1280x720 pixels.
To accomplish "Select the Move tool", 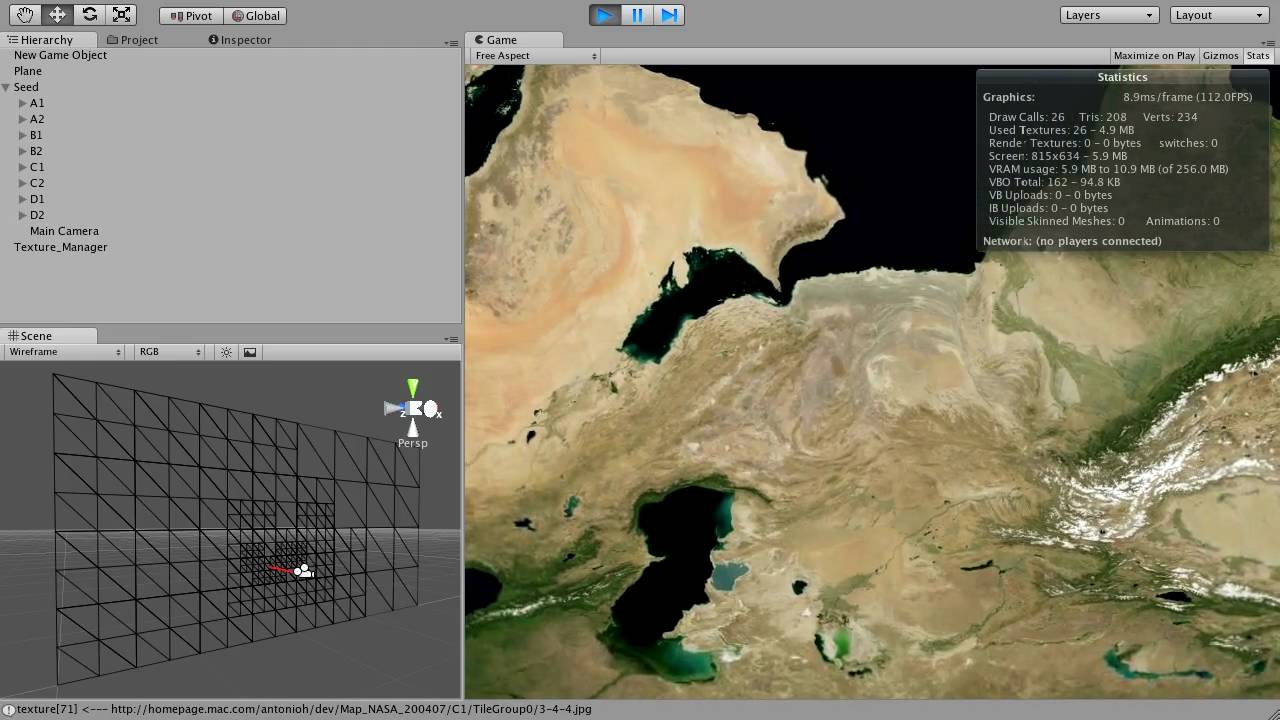I will point(57,14).
